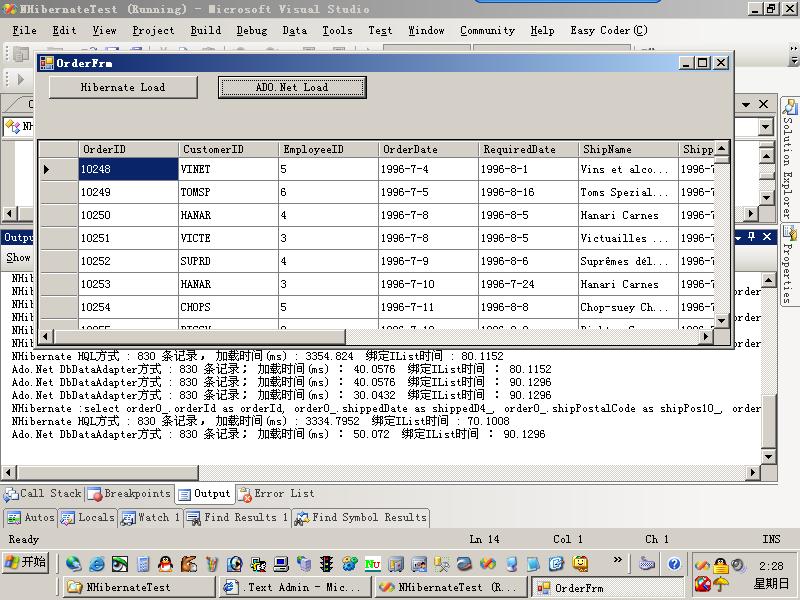This screenshot has width=800, height=600.
Task: Click the Output panel's scroll up arrow
Action: pyautogui.click(x=768, y=280)
